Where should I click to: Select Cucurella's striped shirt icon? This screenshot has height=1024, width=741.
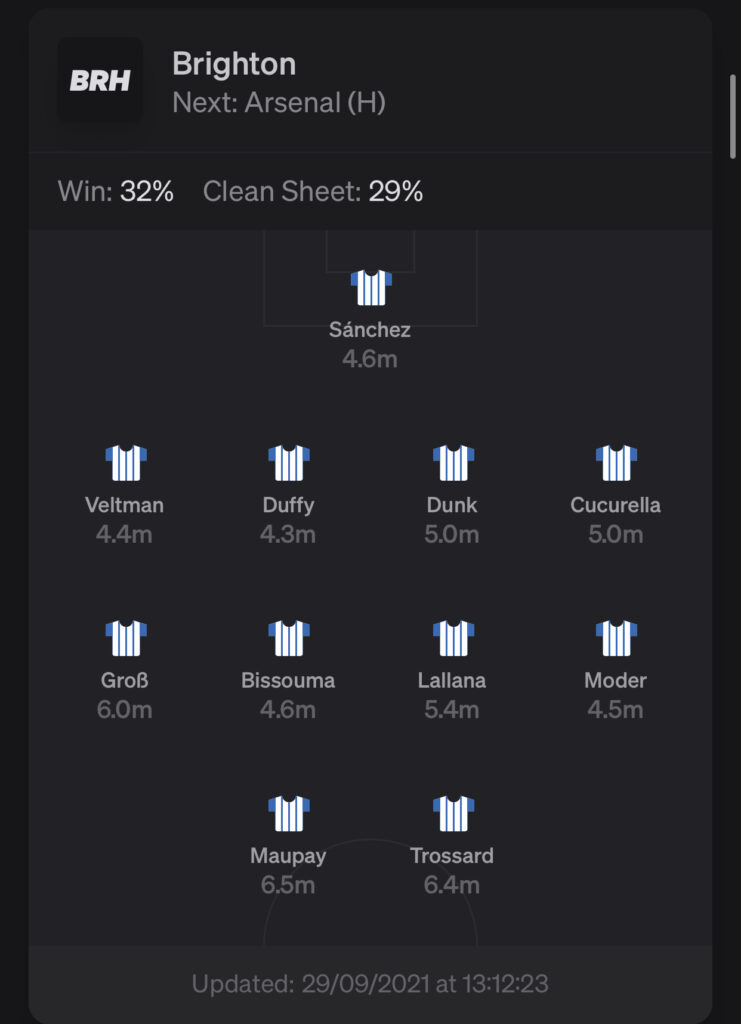(616, 463)
